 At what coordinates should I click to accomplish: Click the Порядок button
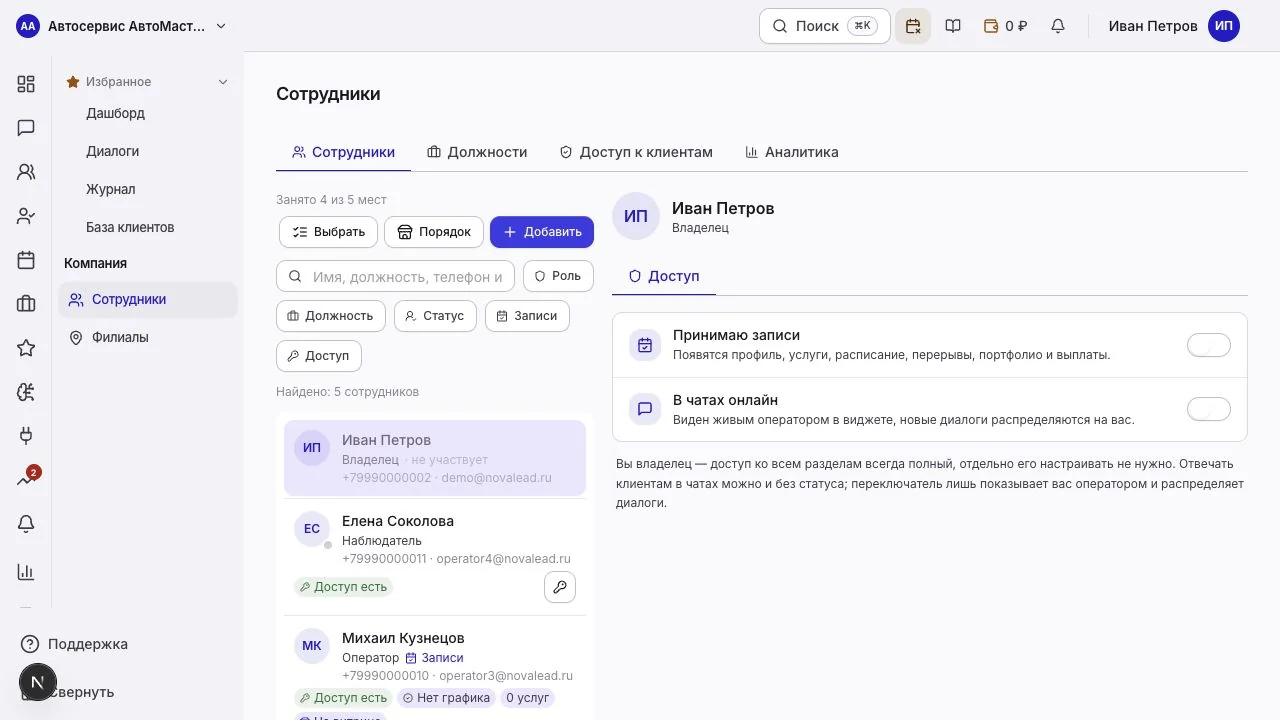pos(434,232)
